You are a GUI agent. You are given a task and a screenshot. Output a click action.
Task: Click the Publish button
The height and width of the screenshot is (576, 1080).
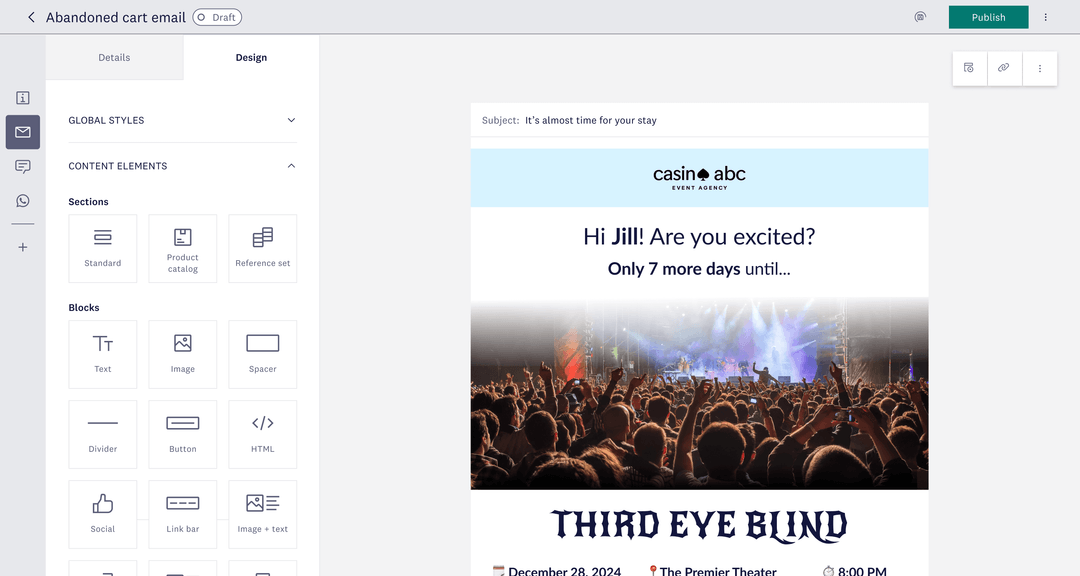click(x=988, y=17)
